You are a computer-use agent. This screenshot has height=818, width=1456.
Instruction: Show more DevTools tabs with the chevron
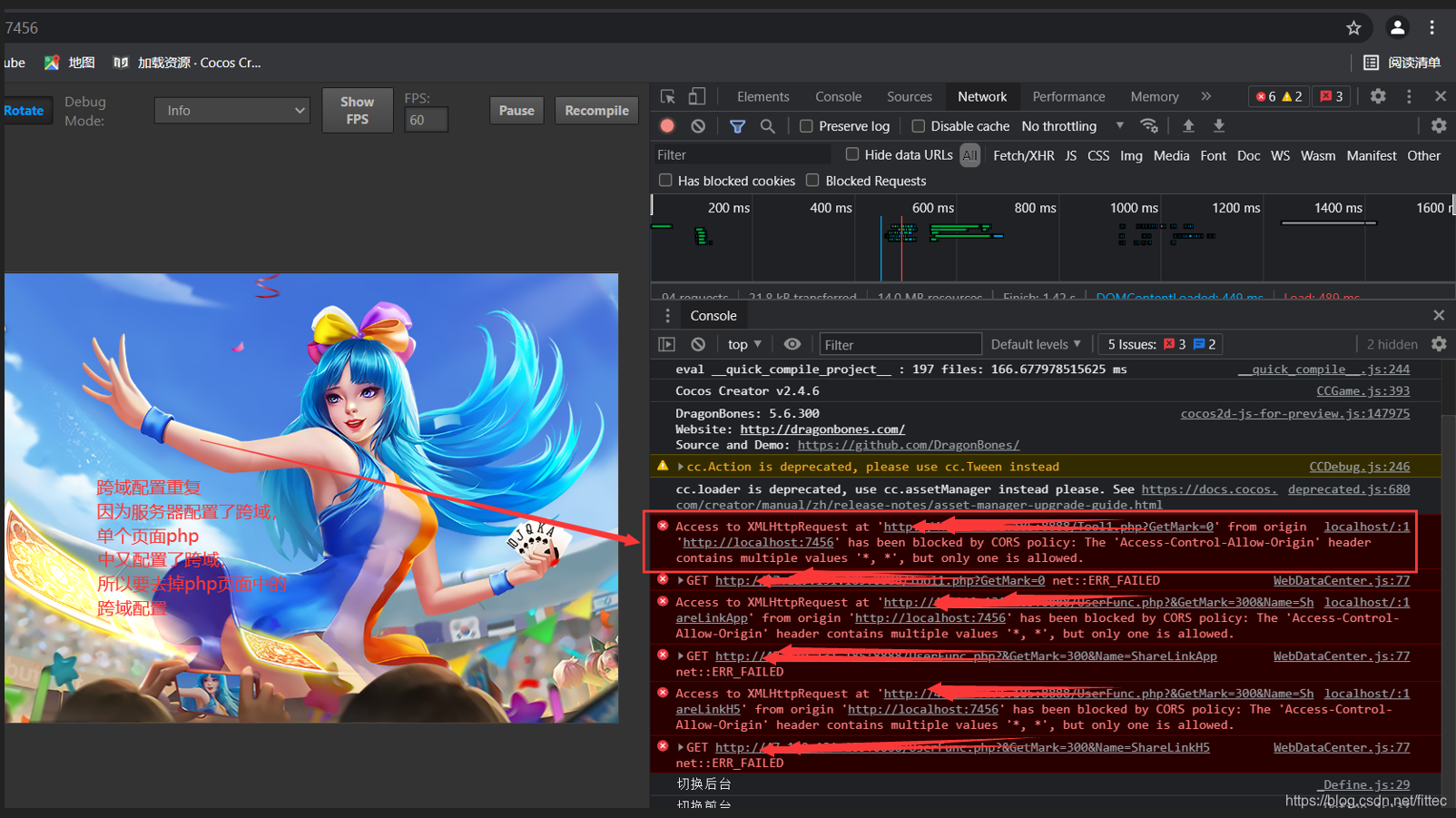point(1206,96)
